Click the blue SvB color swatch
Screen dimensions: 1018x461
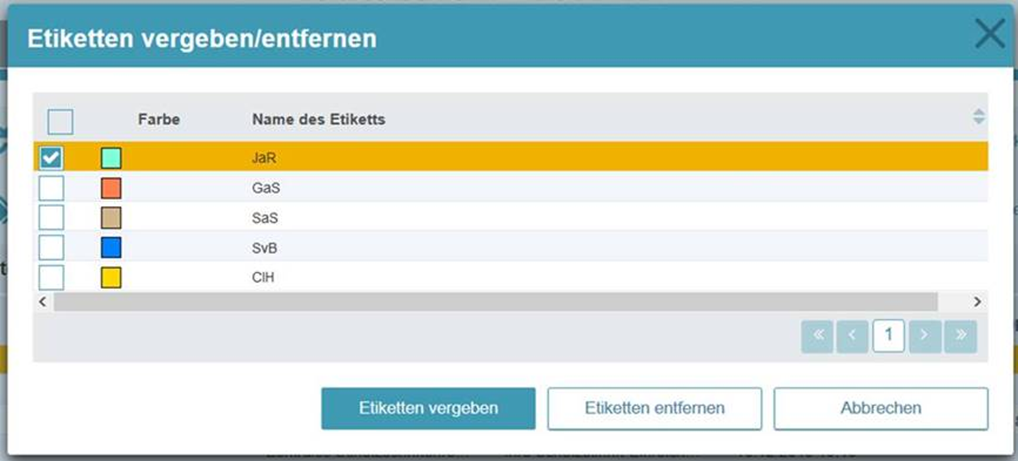point(111,247)
